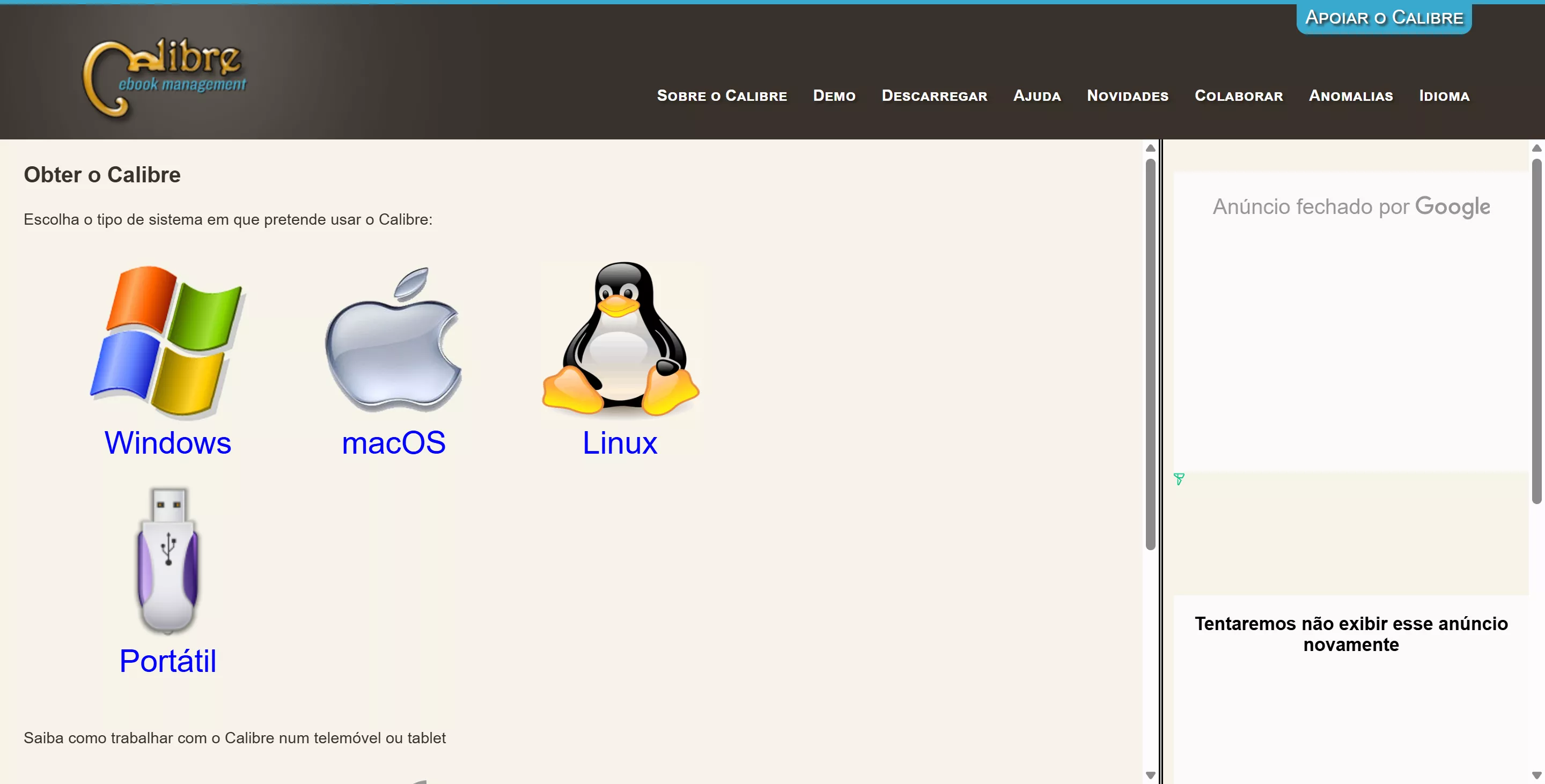The height and width of the screenshot is (784, 1545).
Task: Open the Linux download link text
Action: click(620, 443)
